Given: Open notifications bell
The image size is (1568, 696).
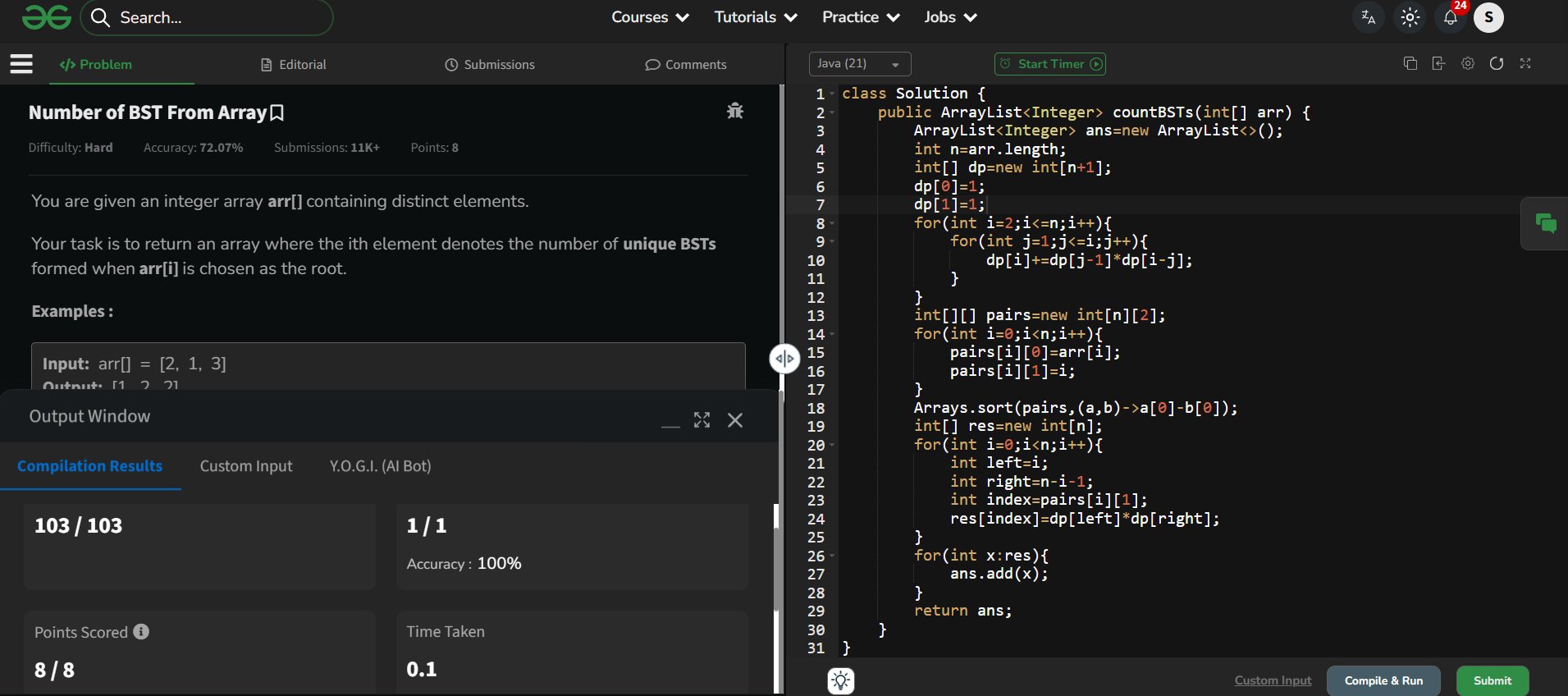Looking at the screenshot, I should (x=1450, y=17).
